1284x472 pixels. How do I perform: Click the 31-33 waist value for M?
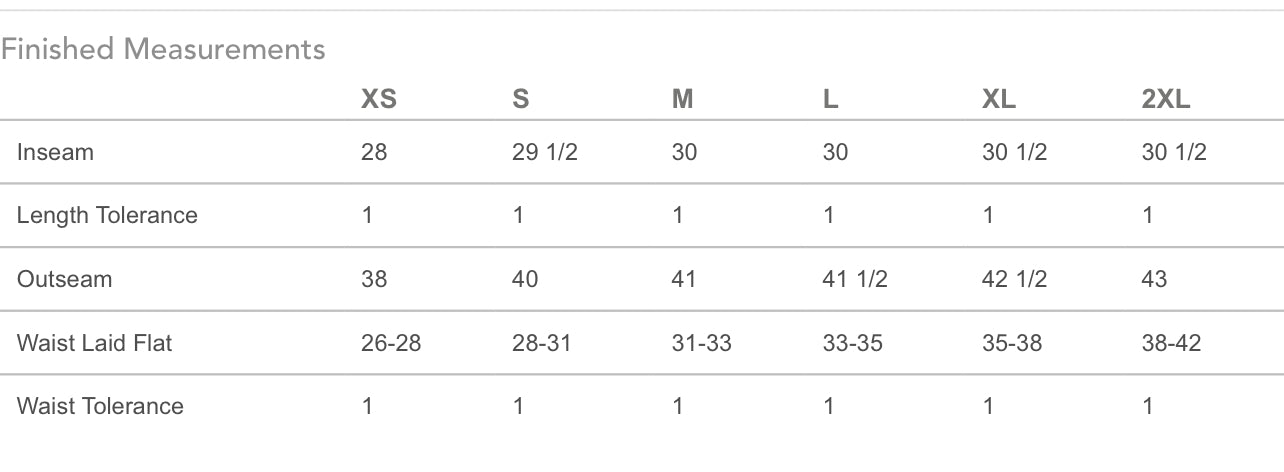702,343
